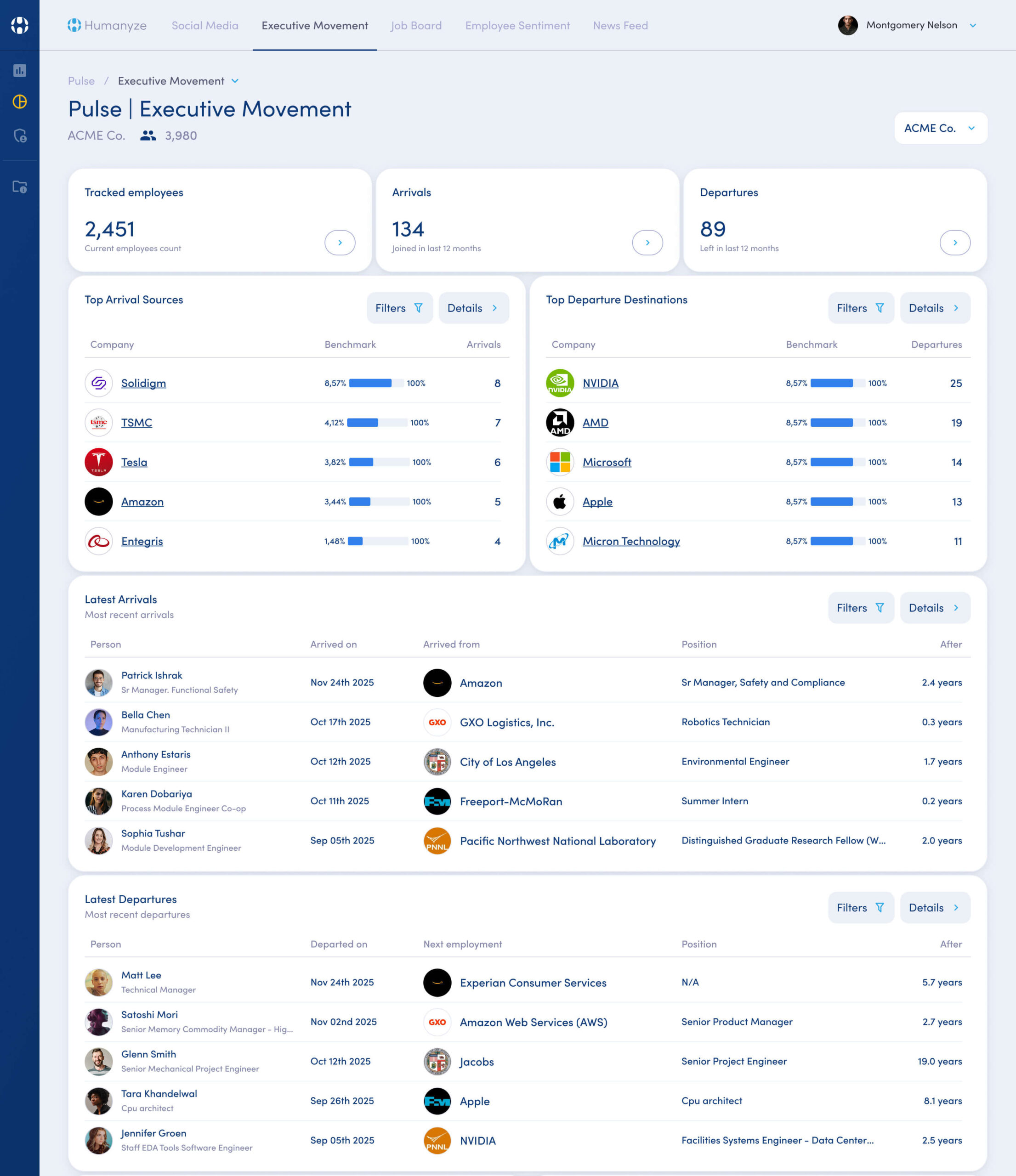Open Arrivals card arrow button
This screenshot has width=1016, height=1176.
(647, 243)
